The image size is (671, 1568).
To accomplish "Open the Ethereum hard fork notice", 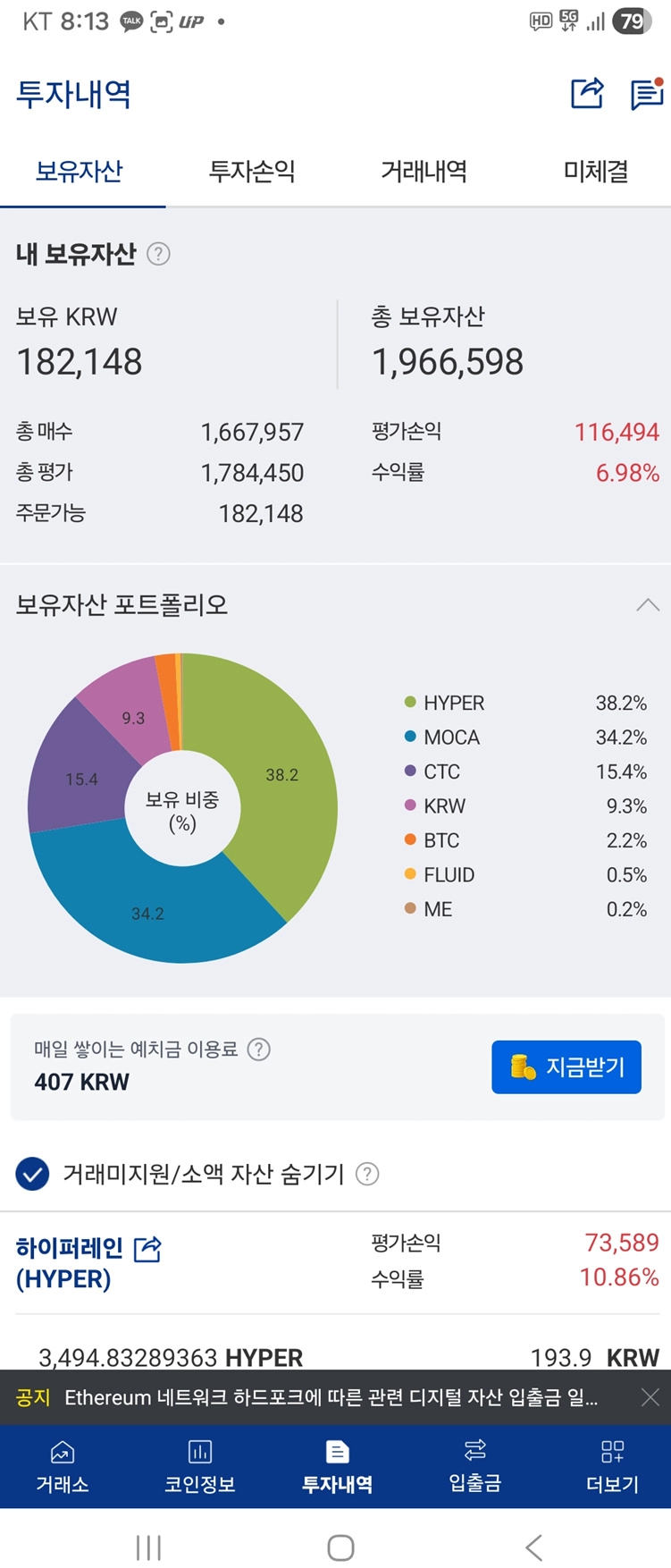I will point(331,1397).
